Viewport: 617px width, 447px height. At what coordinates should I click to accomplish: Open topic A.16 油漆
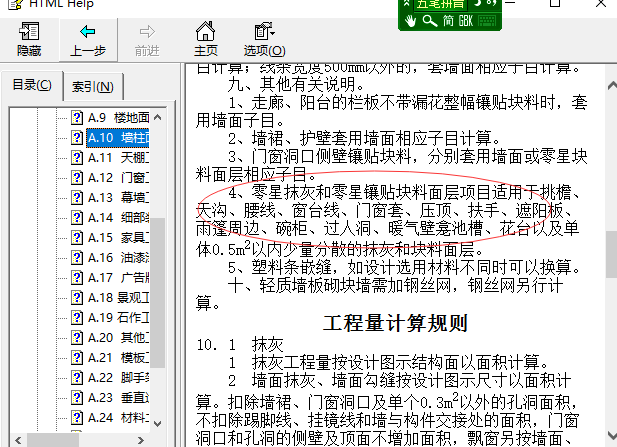point(118,257)
